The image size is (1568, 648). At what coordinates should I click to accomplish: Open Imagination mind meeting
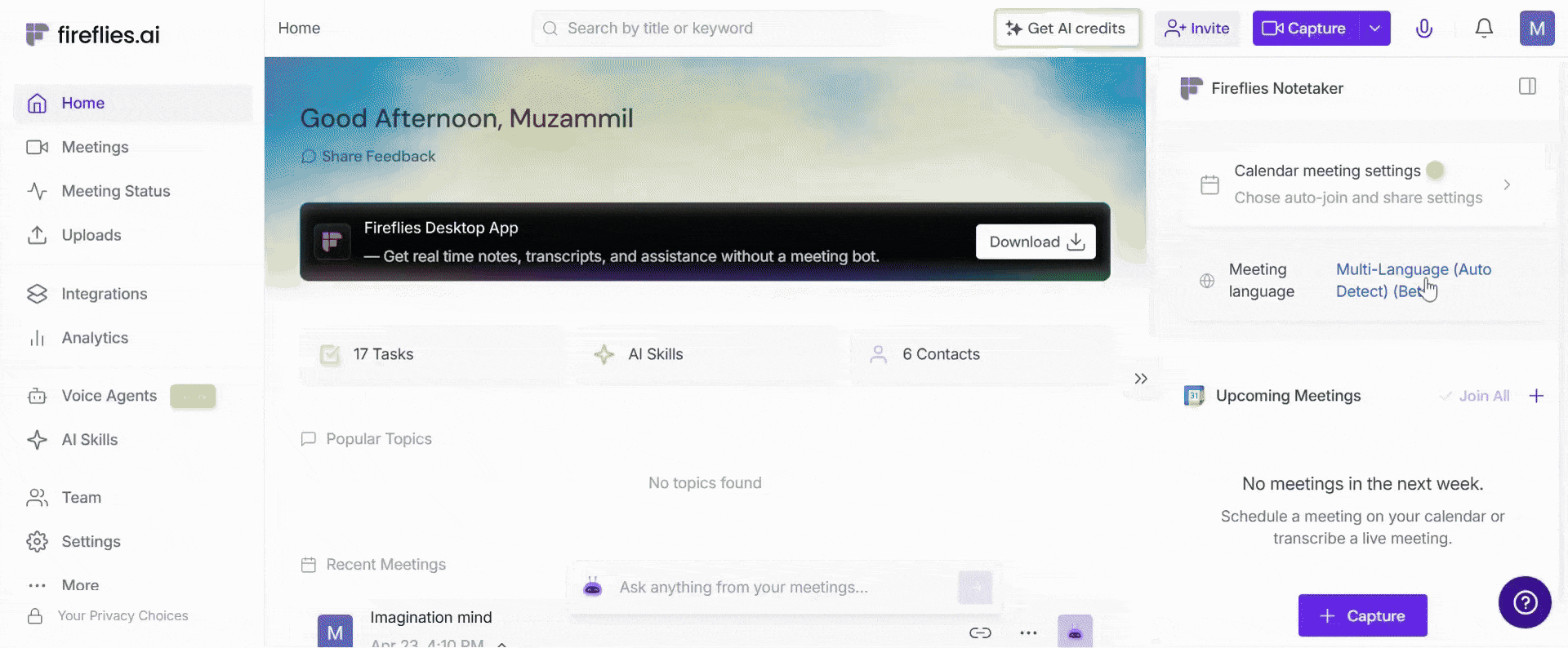coord(431,617)
